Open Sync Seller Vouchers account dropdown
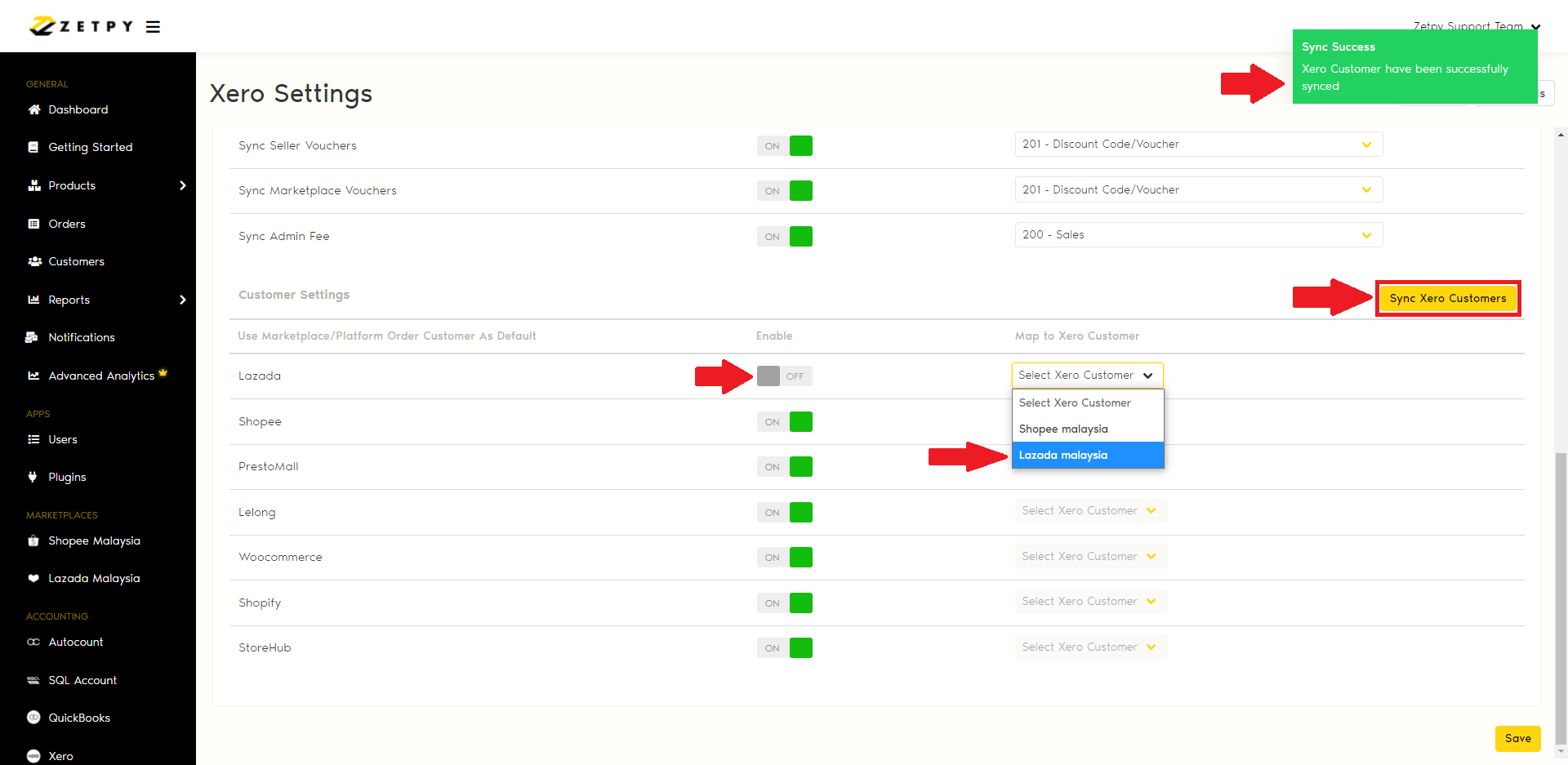Viewport: 1568px width, 765px height. (x=1198, y=145)
